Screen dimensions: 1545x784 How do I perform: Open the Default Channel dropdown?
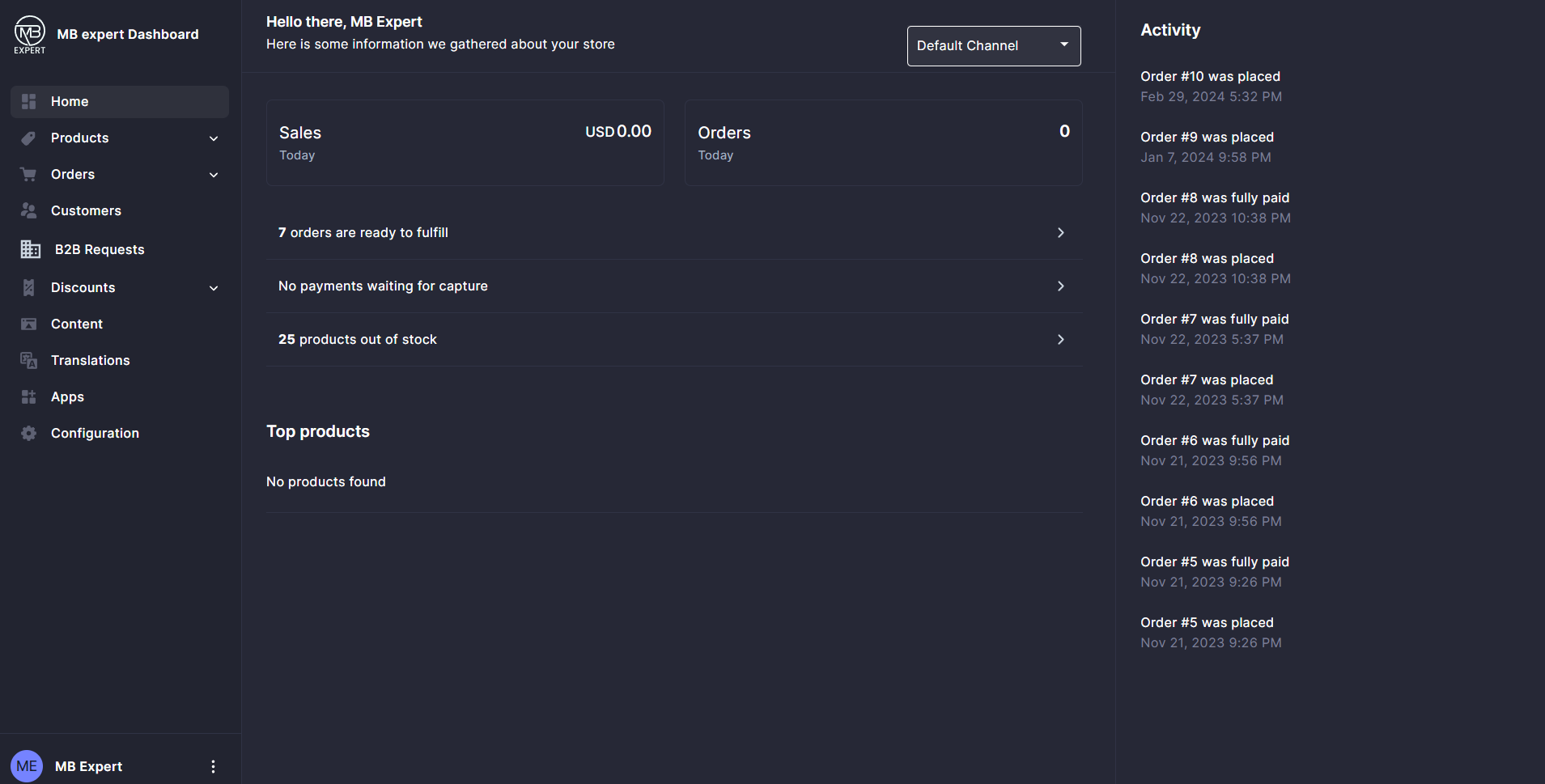[994, 46]
